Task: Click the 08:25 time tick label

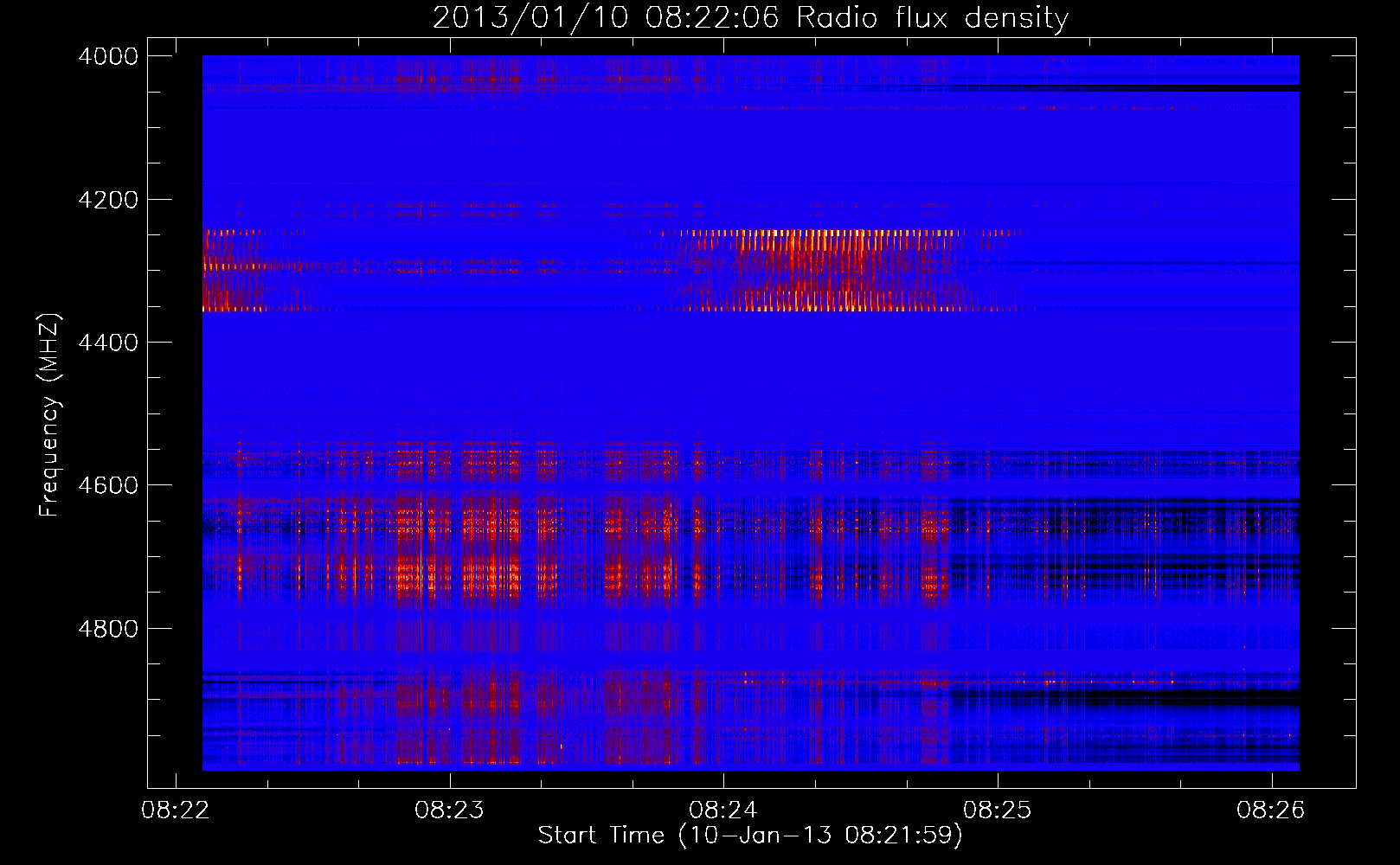Action: pyautogui.click(x=998, y=811)
